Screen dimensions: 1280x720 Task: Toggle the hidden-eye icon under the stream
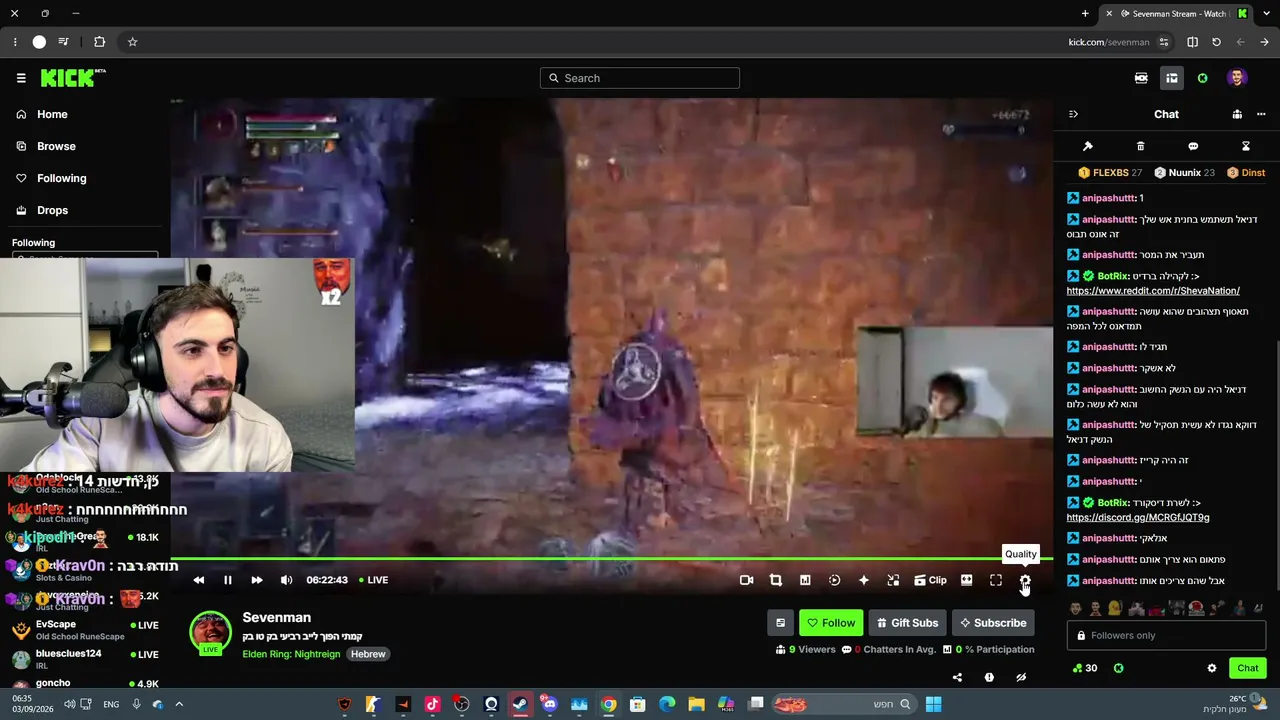click(x=1021, y=677)
